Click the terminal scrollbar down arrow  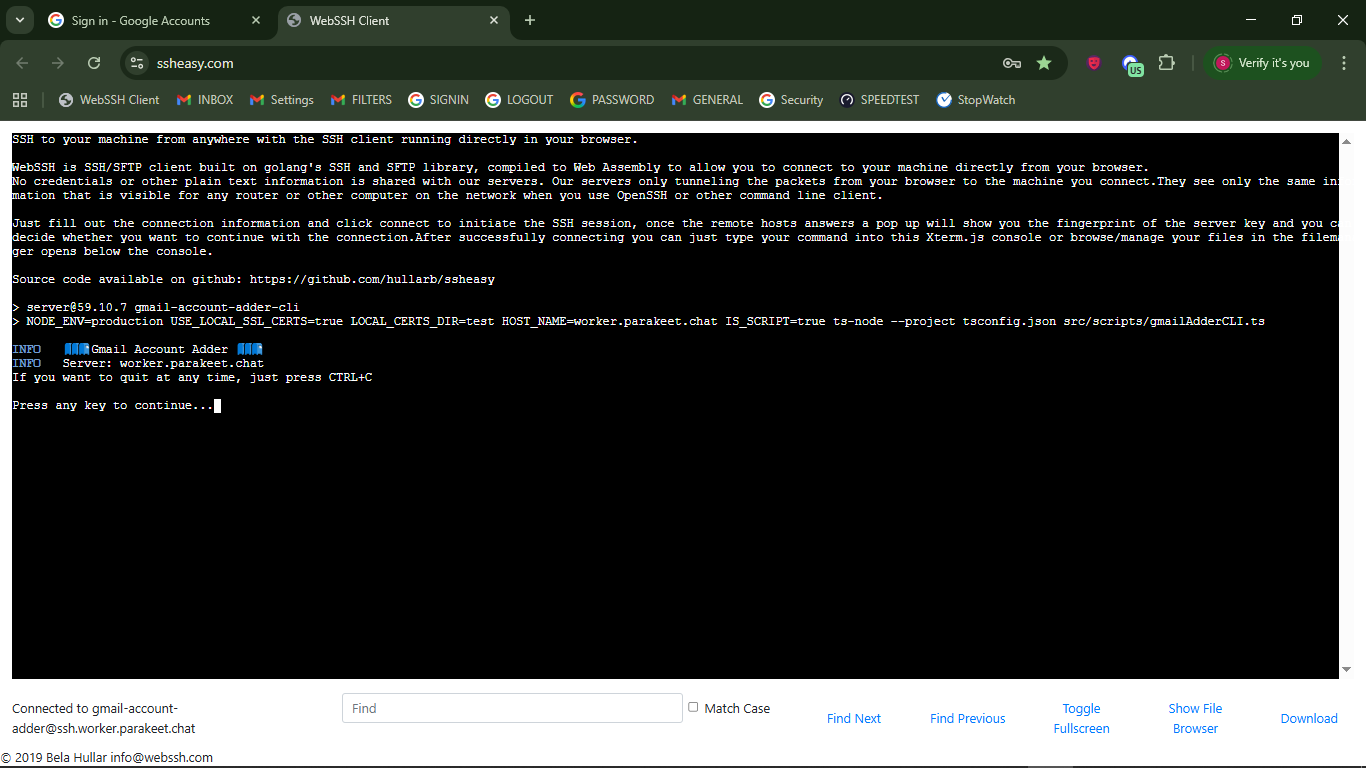click(1346, 669)
